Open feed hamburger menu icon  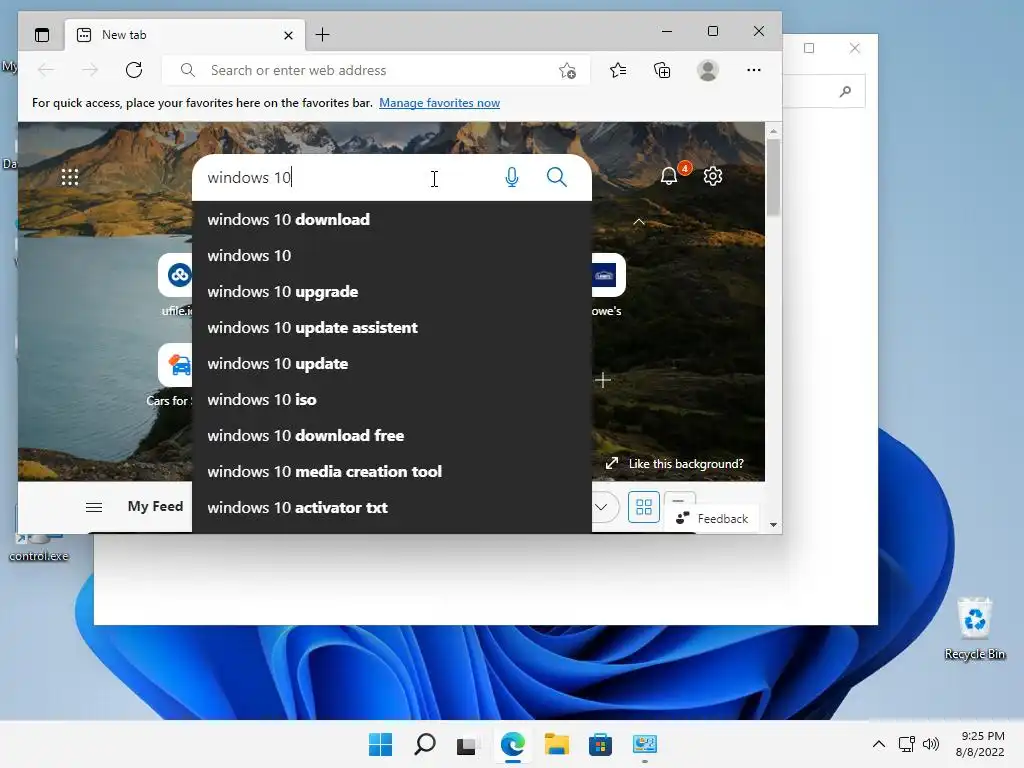click(x=94, y=507)
